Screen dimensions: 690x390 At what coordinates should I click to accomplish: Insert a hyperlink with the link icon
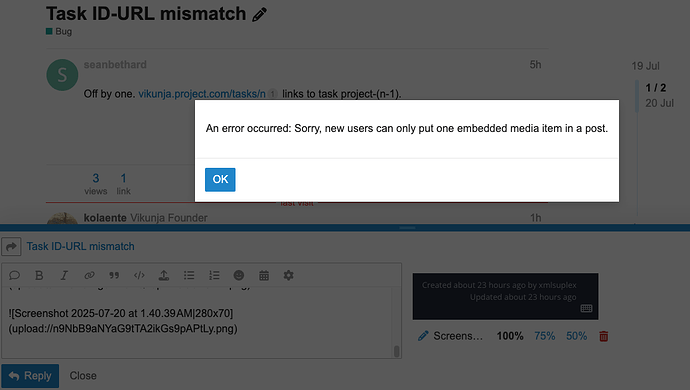pos(89,276)
